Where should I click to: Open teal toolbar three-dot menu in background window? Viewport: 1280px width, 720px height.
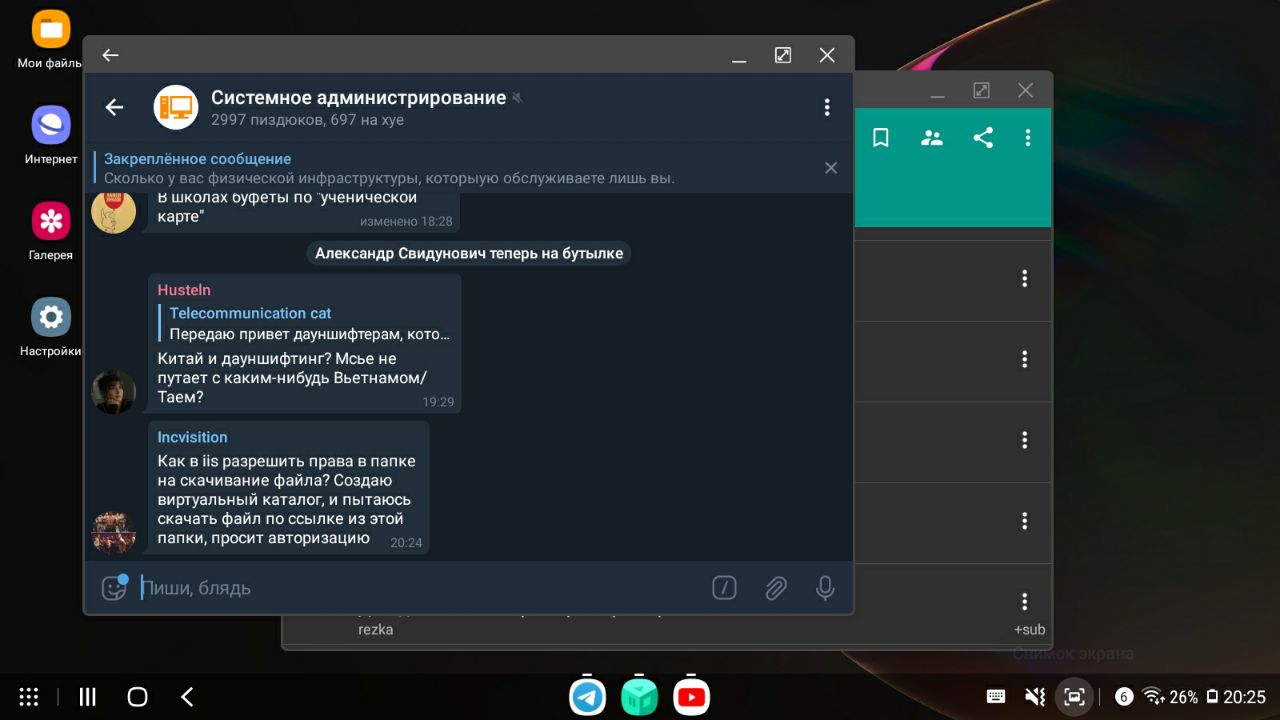click(x=1027, y=138)
